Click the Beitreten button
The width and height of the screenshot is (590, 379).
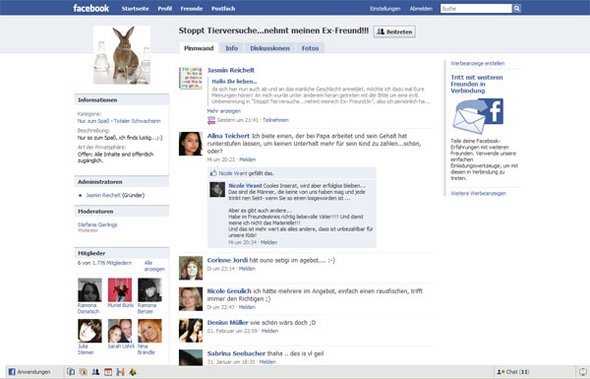tap(395, 32)
